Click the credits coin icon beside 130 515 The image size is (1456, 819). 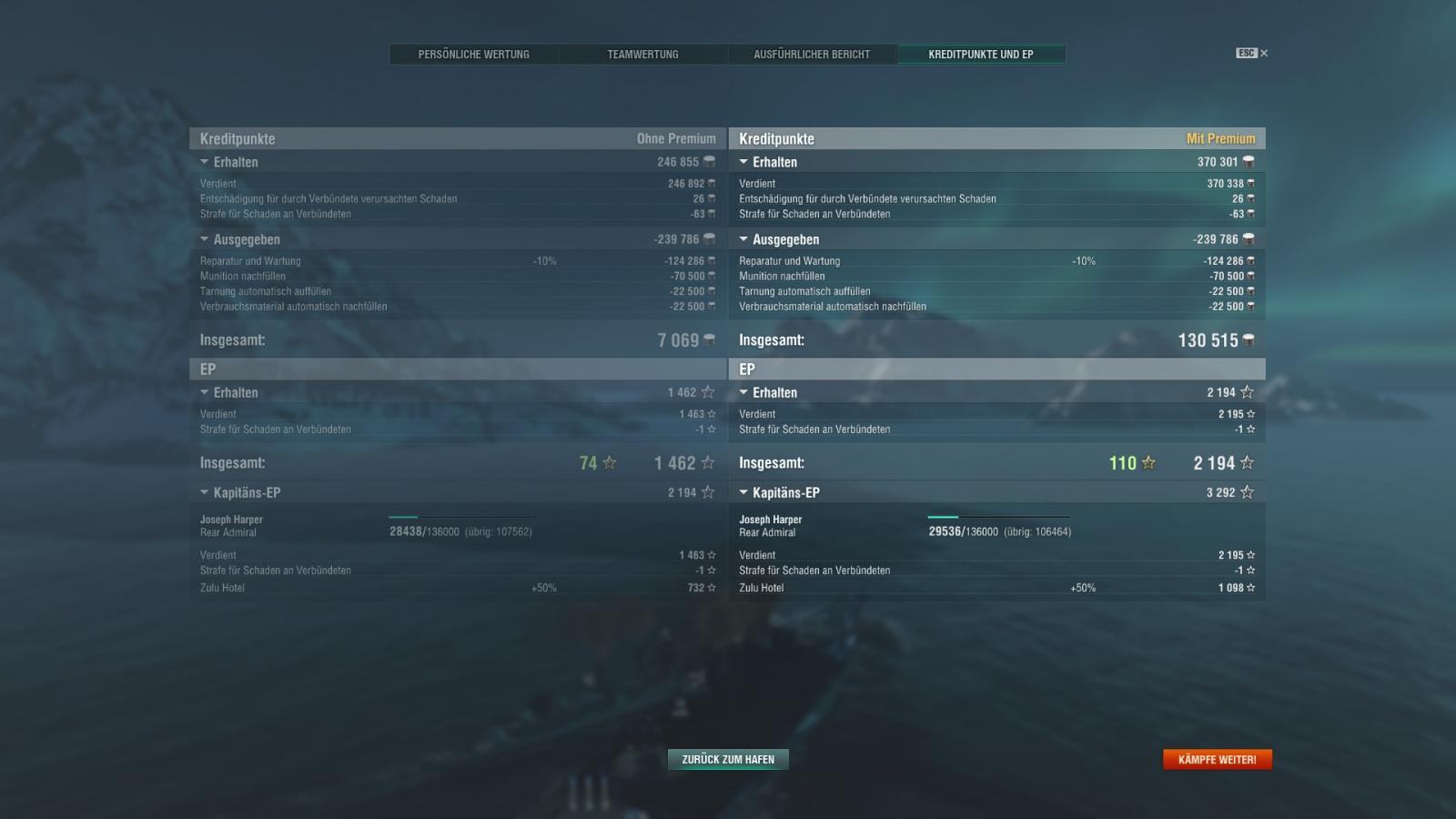(x=1249, y=340)
